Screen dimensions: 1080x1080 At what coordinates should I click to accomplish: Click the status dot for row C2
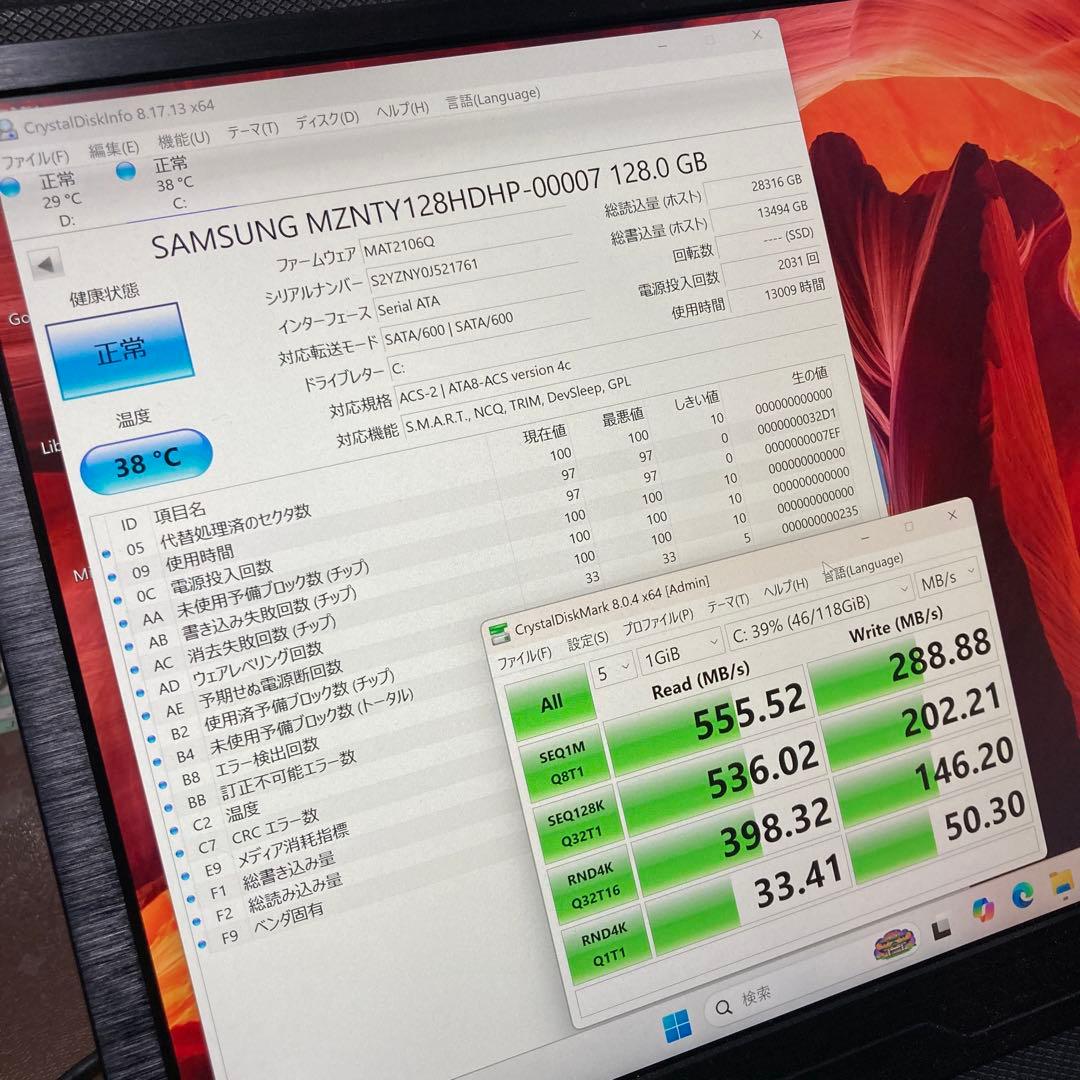pyautogui.click(x=174, y=831)
